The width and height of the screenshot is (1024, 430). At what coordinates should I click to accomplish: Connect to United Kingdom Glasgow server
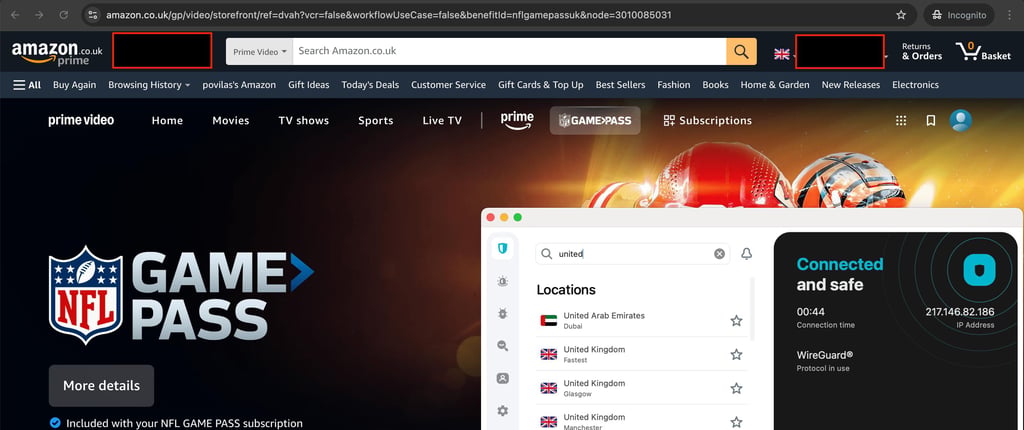[641, 388]
